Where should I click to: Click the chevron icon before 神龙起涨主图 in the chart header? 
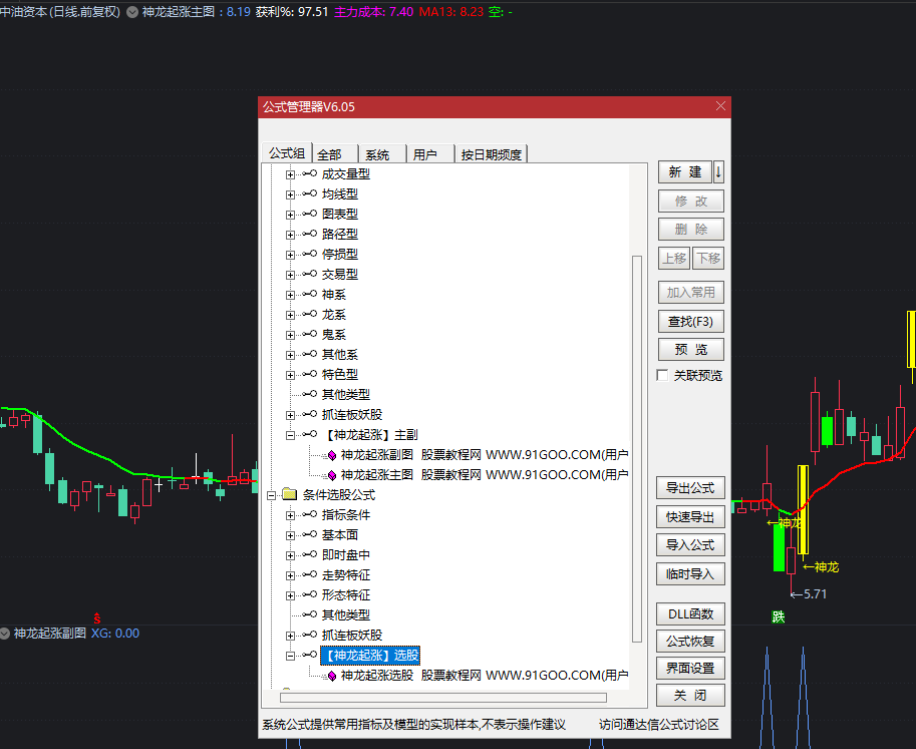tap(133, 13)
